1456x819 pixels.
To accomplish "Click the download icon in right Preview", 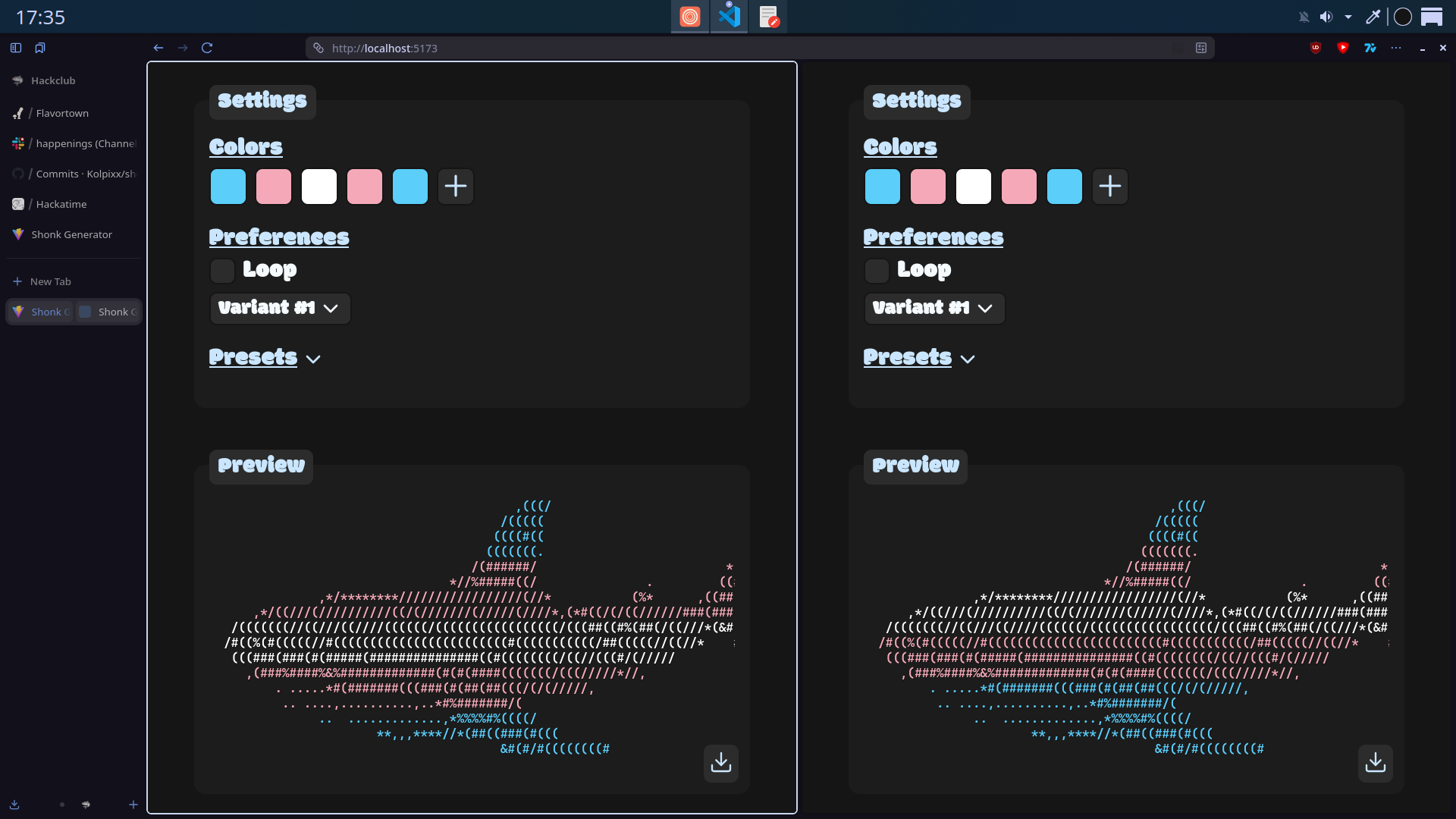I will [1375, 763].
